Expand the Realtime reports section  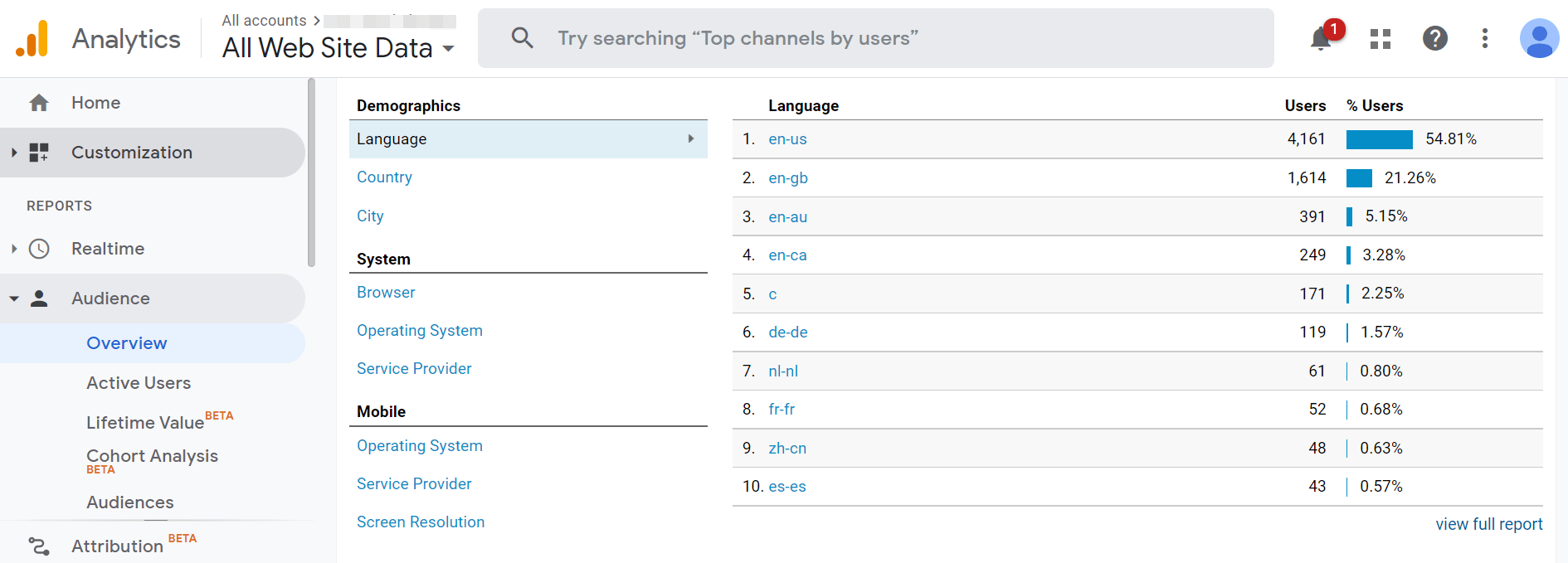pyautogui.click(x=13, y=249)
